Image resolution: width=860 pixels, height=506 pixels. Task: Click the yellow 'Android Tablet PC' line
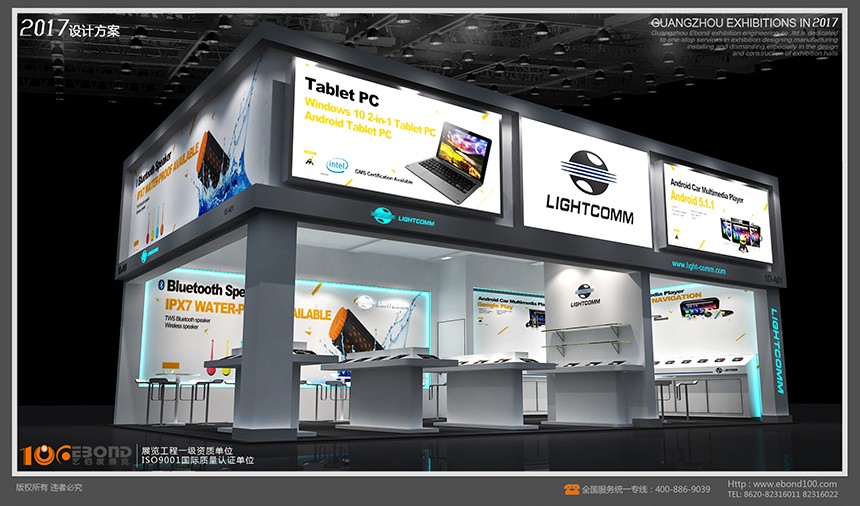point(348,125)
